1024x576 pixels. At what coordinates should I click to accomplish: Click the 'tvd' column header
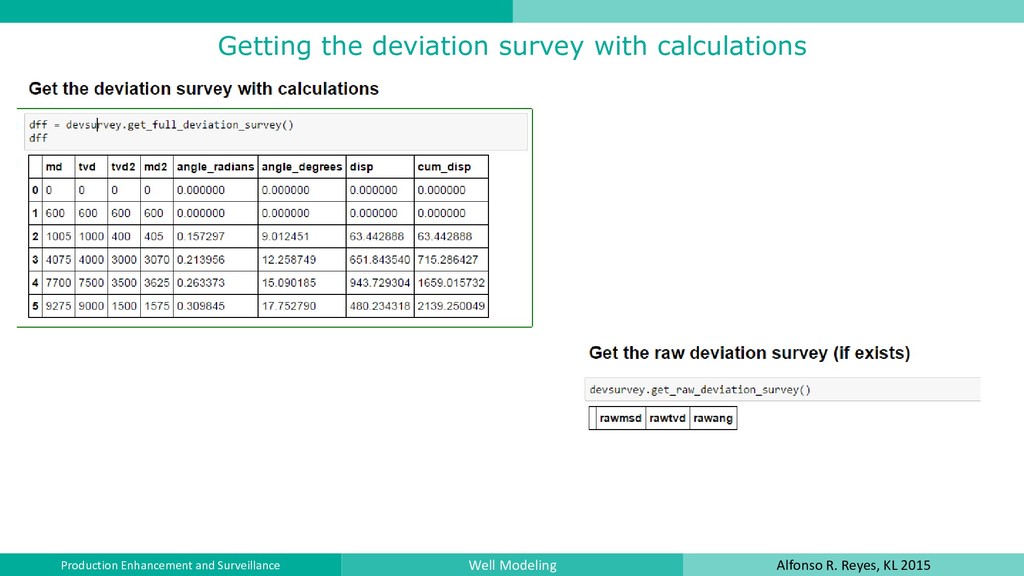coord(87,167)
